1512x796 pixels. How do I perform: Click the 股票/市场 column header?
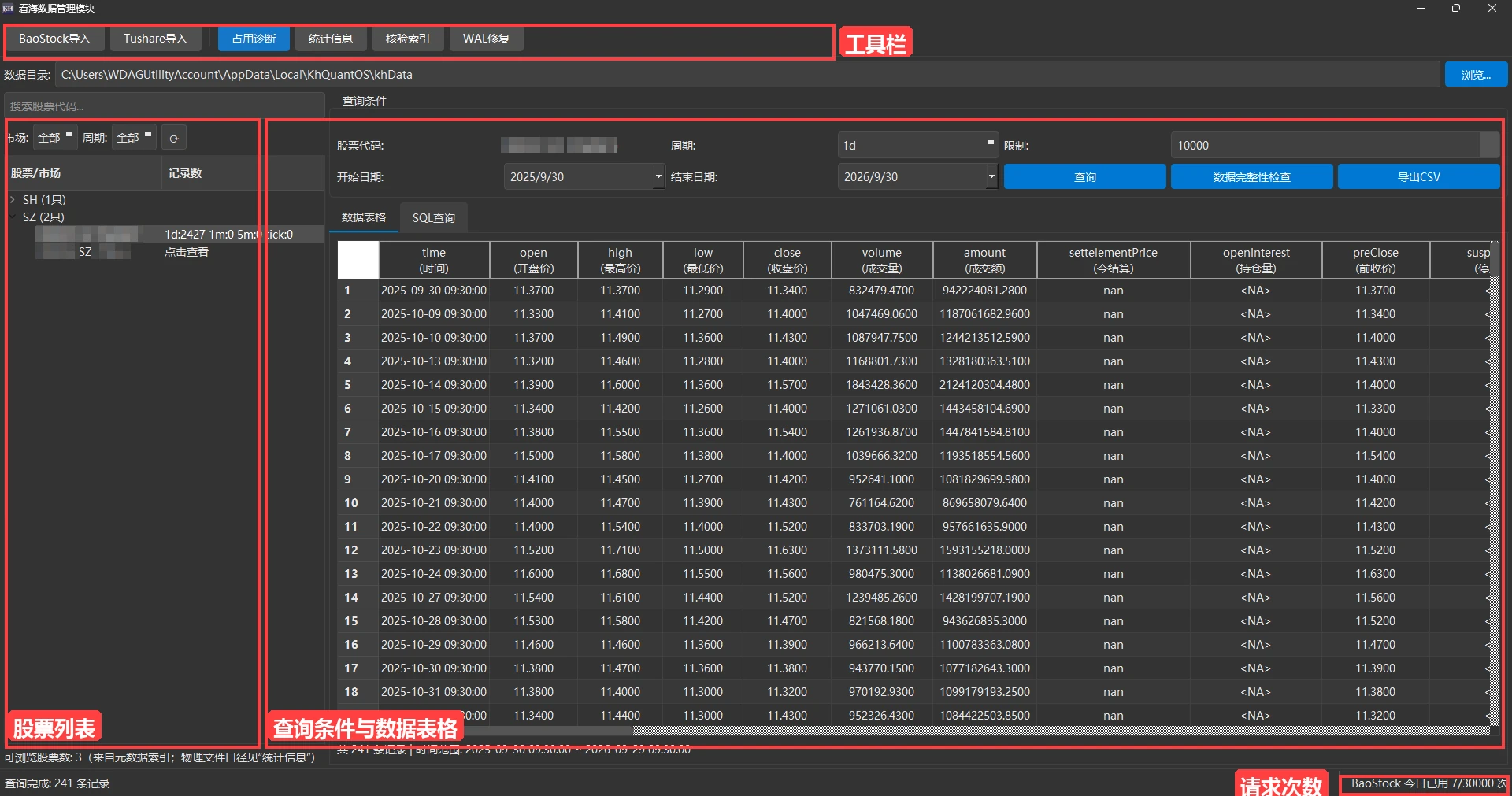(83, 173)
